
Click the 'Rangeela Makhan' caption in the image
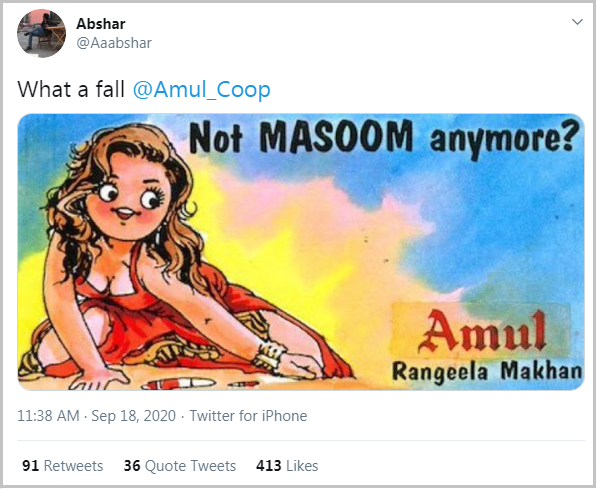point(487,371)
